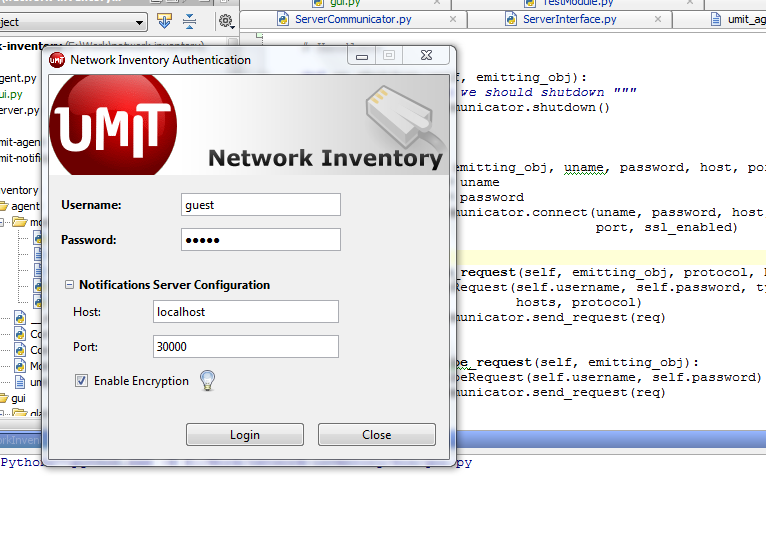Click the UMIT icon in dialog title bar
This screenshot has width=766, height=536.
click(57, 60)
